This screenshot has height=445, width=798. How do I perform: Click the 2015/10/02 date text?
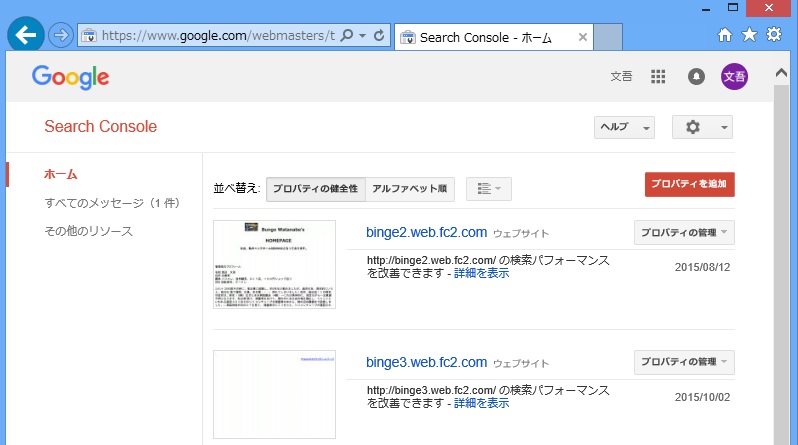click(702, 397)
